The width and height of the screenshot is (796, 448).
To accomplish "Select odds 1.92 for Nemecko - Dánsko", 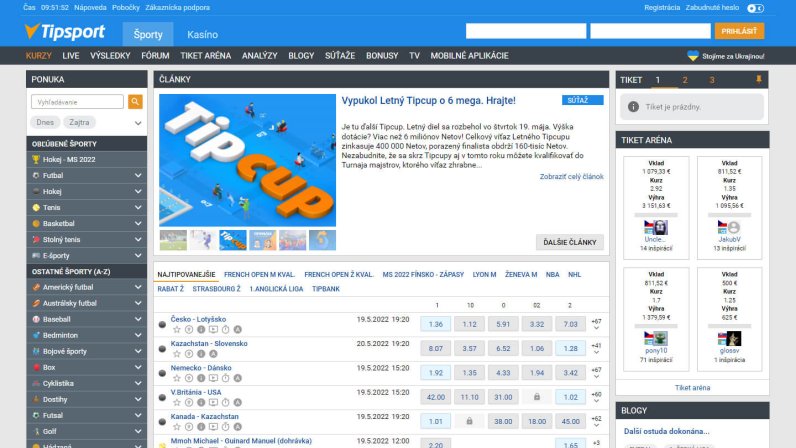I will pyautogui.click(x=436, y=373).
